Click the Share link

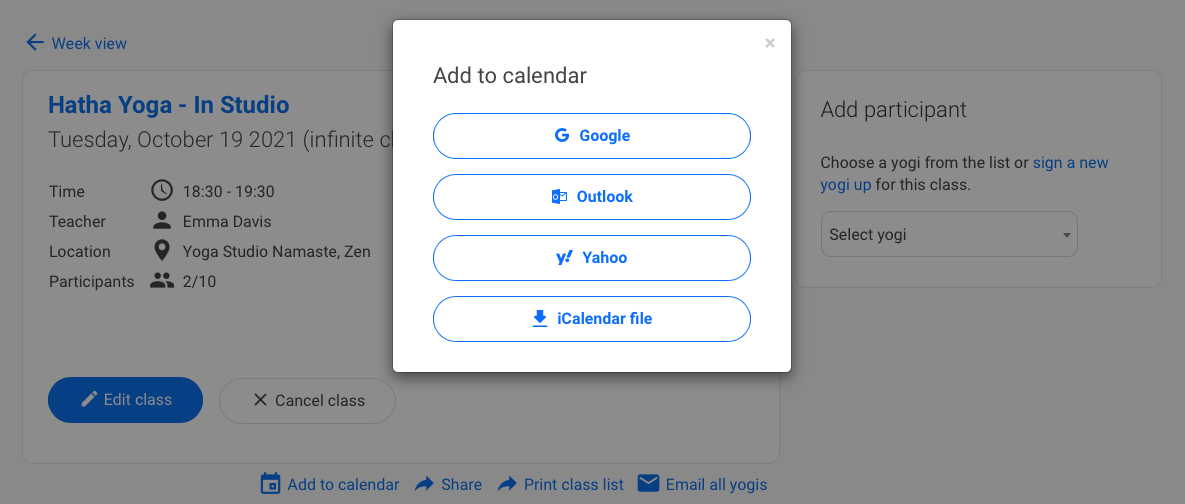point(448,484)
